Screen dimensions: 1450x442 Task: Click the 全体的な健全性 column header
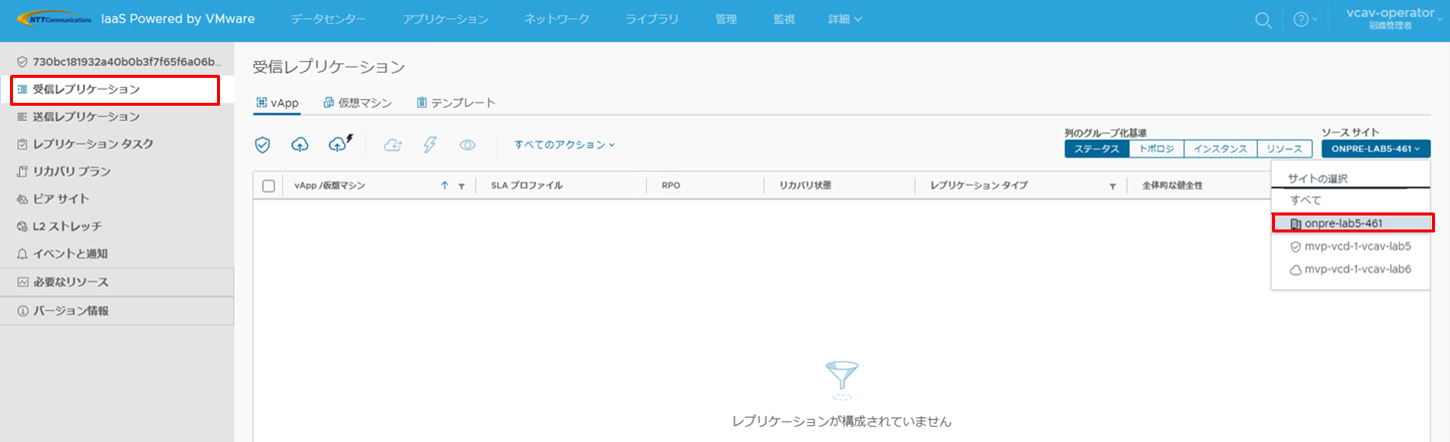(1172, 186)
